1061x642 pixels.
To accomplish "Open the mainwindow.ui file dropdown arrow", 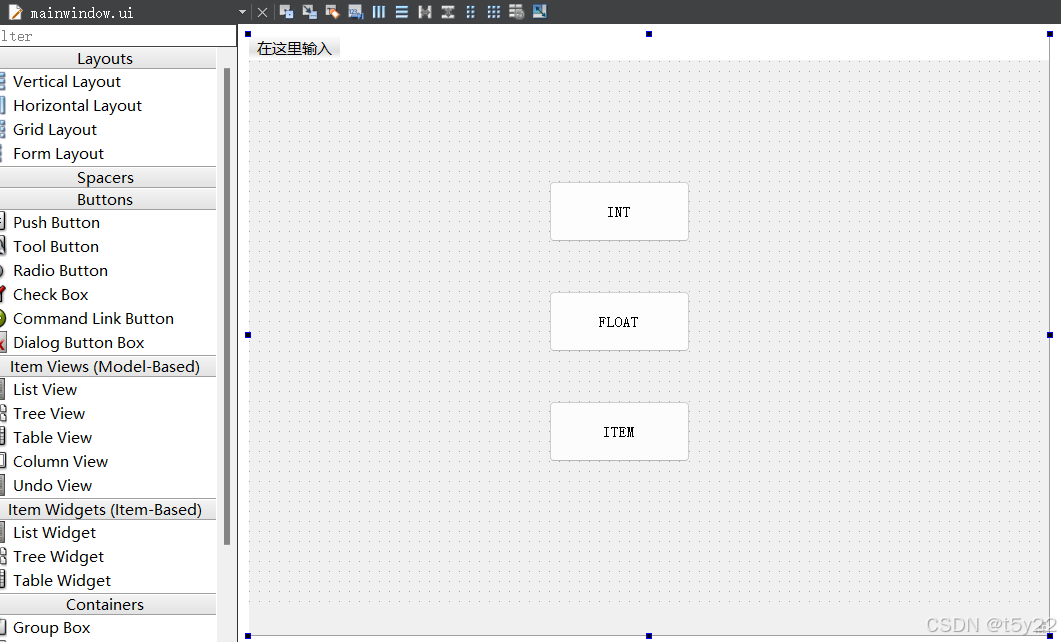I will click(x=242, y=12).
